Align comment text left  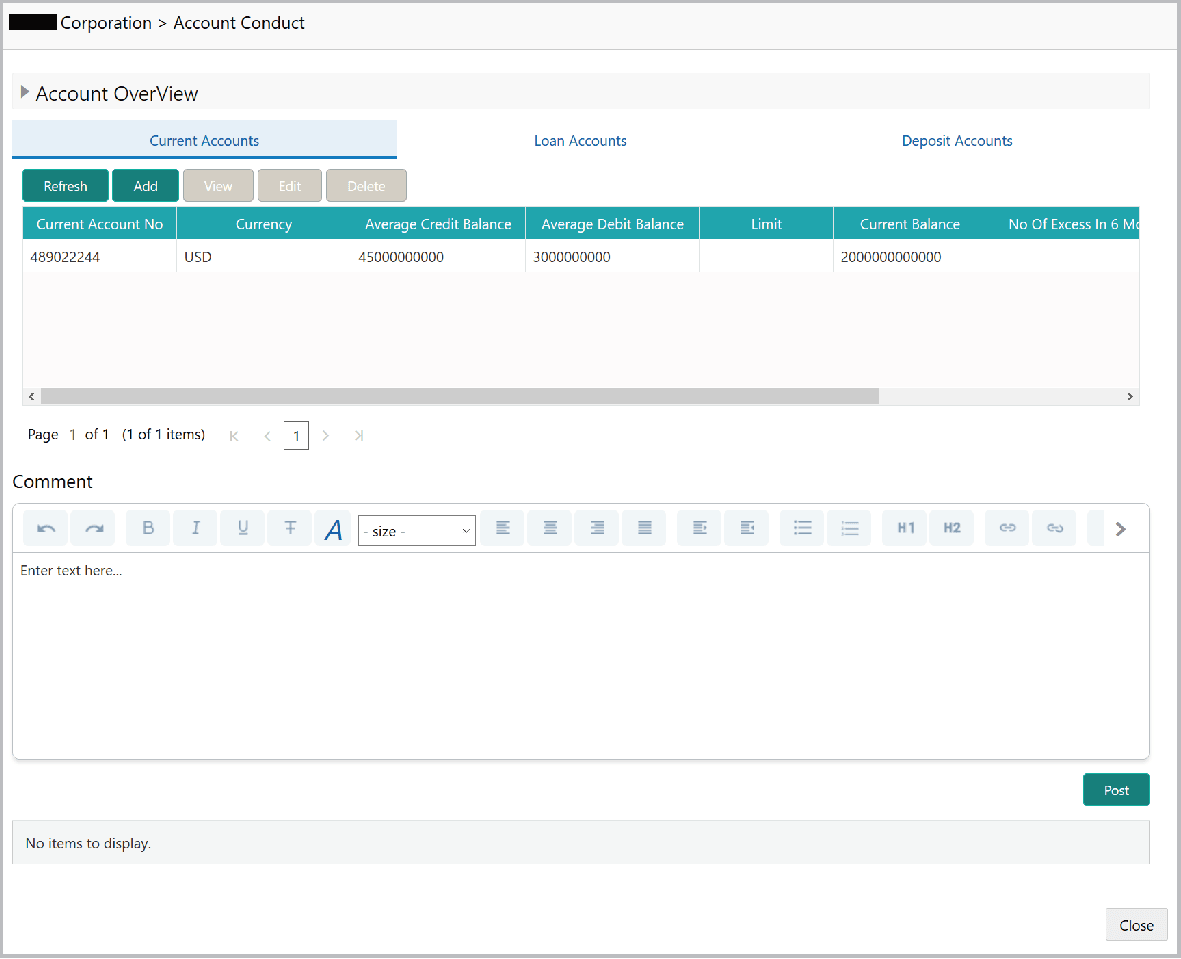502,528
